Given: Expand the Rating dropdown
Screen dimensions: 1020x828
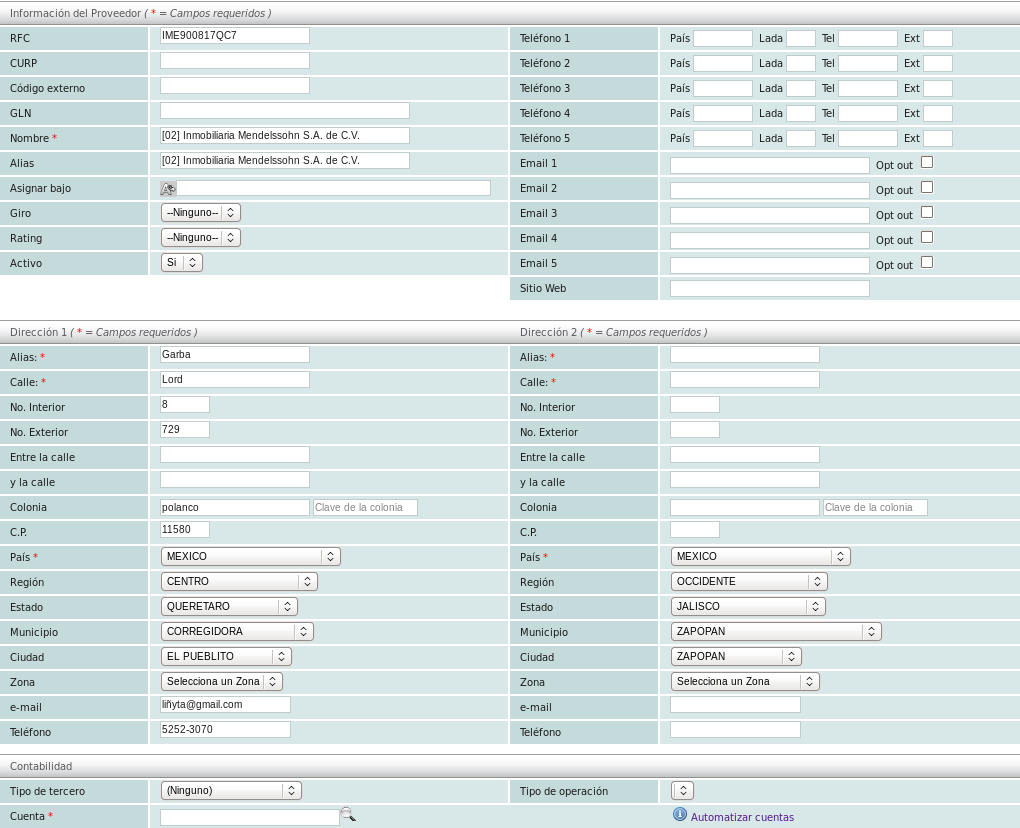Looking at the screenshot, I should 200,237.
